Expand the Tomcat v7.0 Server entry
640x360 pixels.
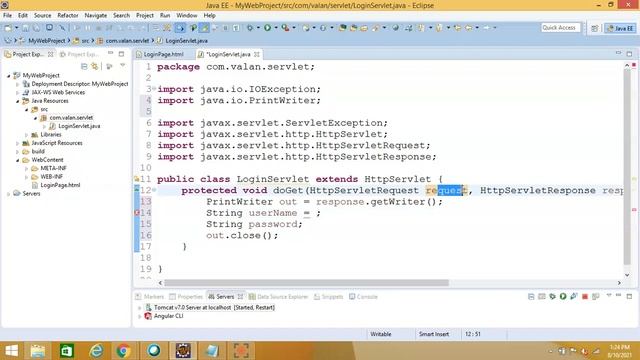click(x=140, y=308)
